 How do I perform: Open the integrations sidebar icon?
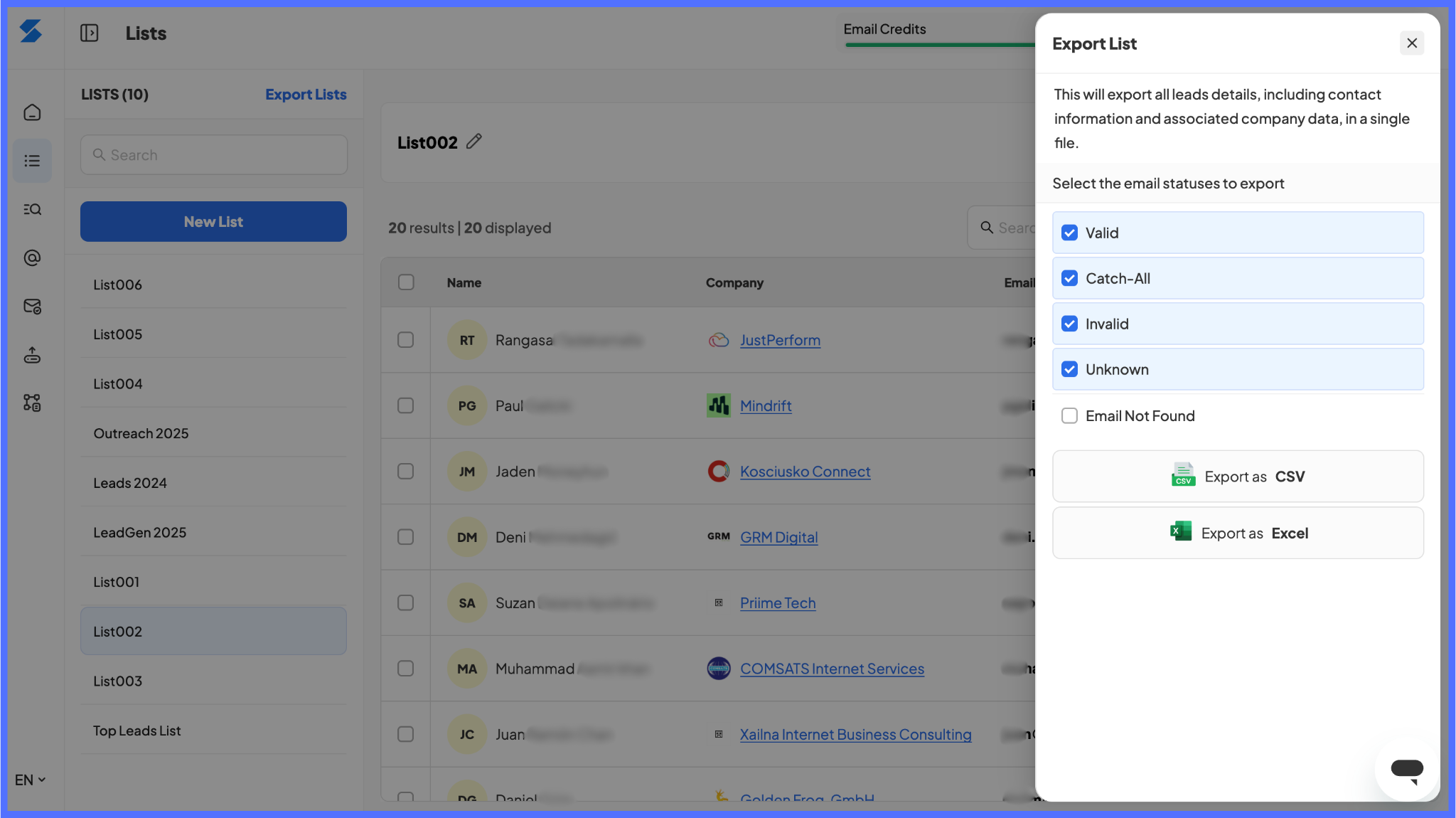(x=32, y=403)
